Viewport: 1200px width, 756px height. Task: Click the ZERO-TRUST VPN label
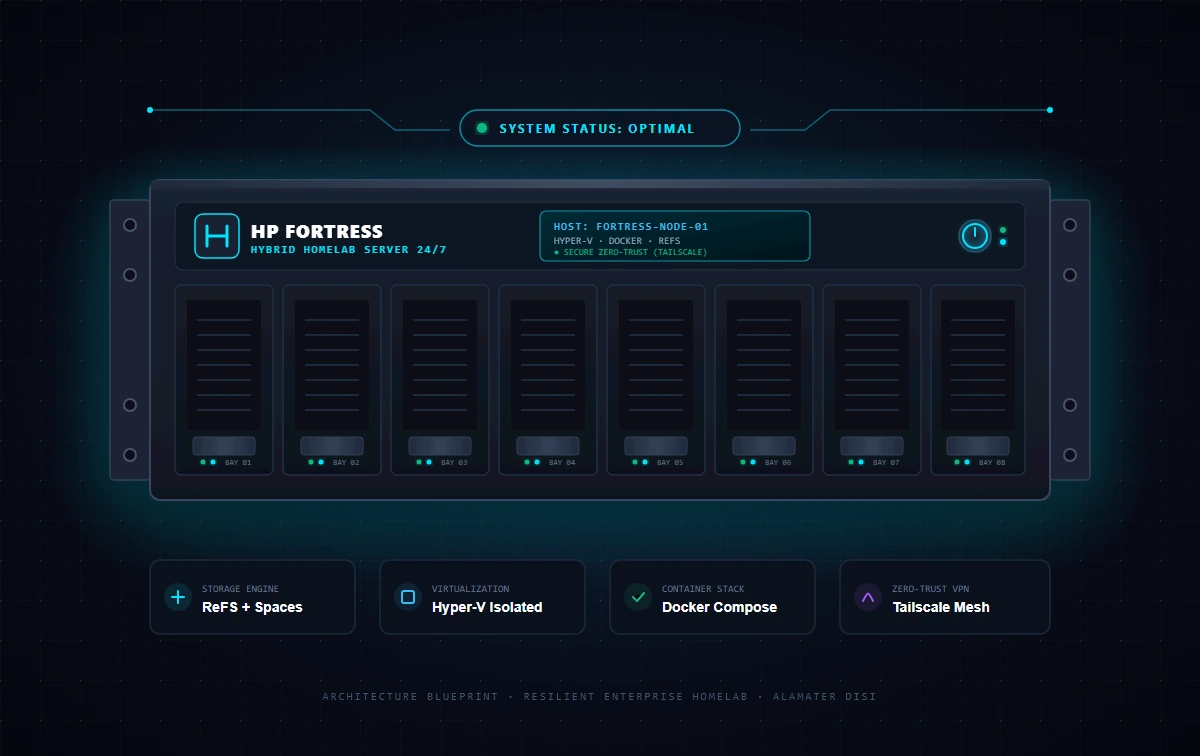coord(930,589)
